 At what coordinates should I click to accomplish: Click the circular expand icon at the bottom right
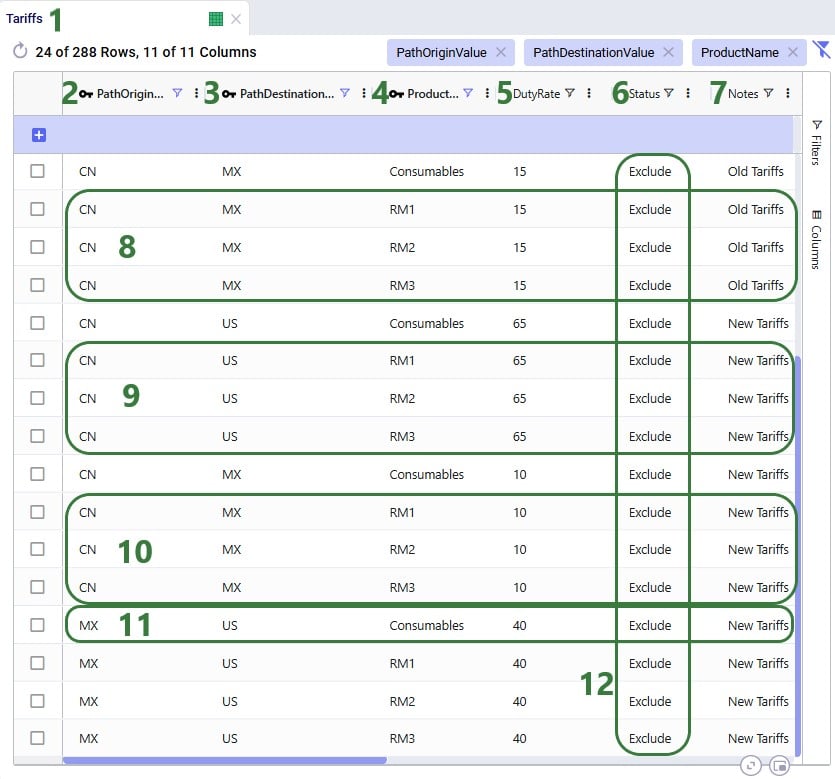pos(750,766)
